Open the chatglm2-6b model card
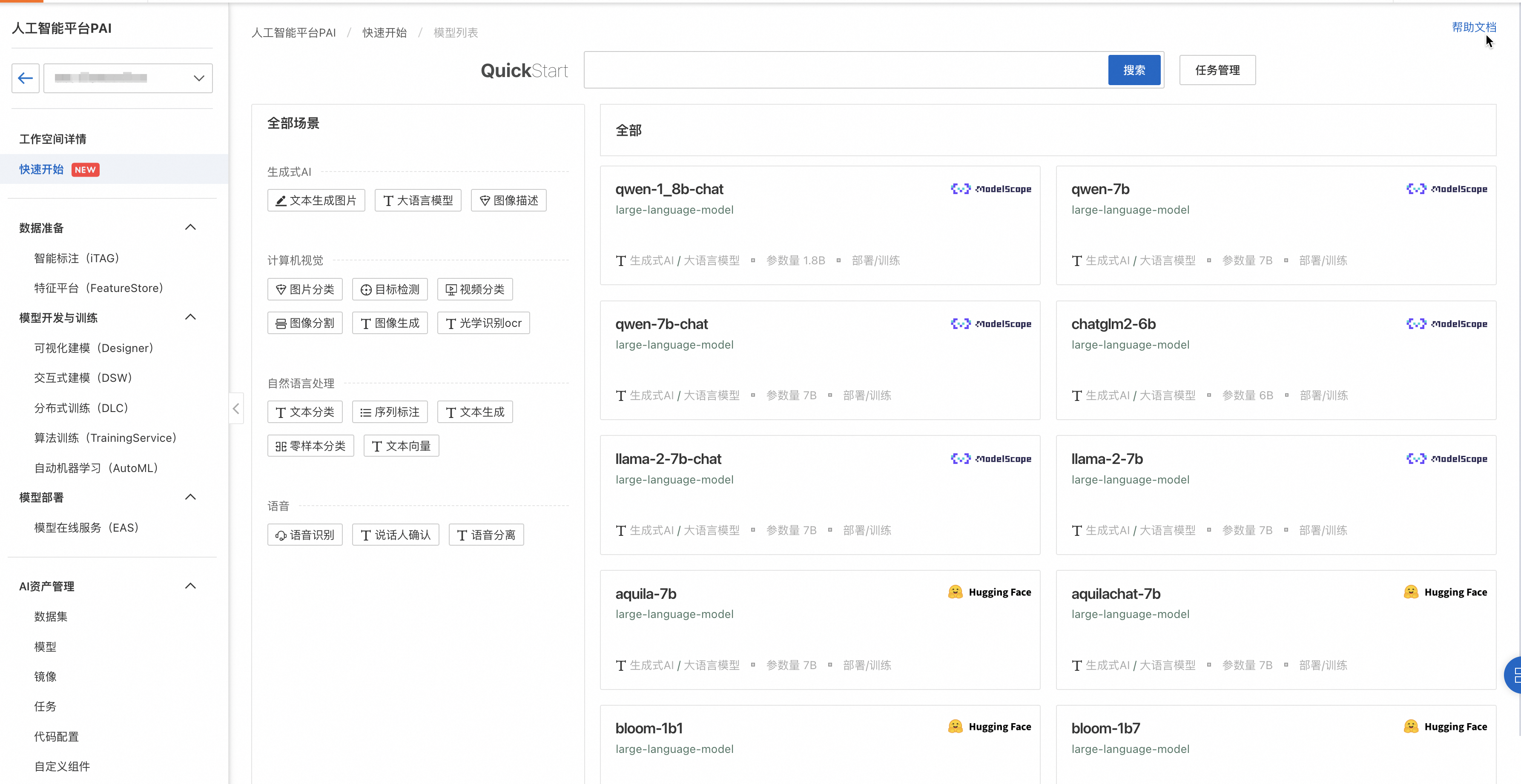This screenshot has width=1521, height=784. [x=1276, y=361]
